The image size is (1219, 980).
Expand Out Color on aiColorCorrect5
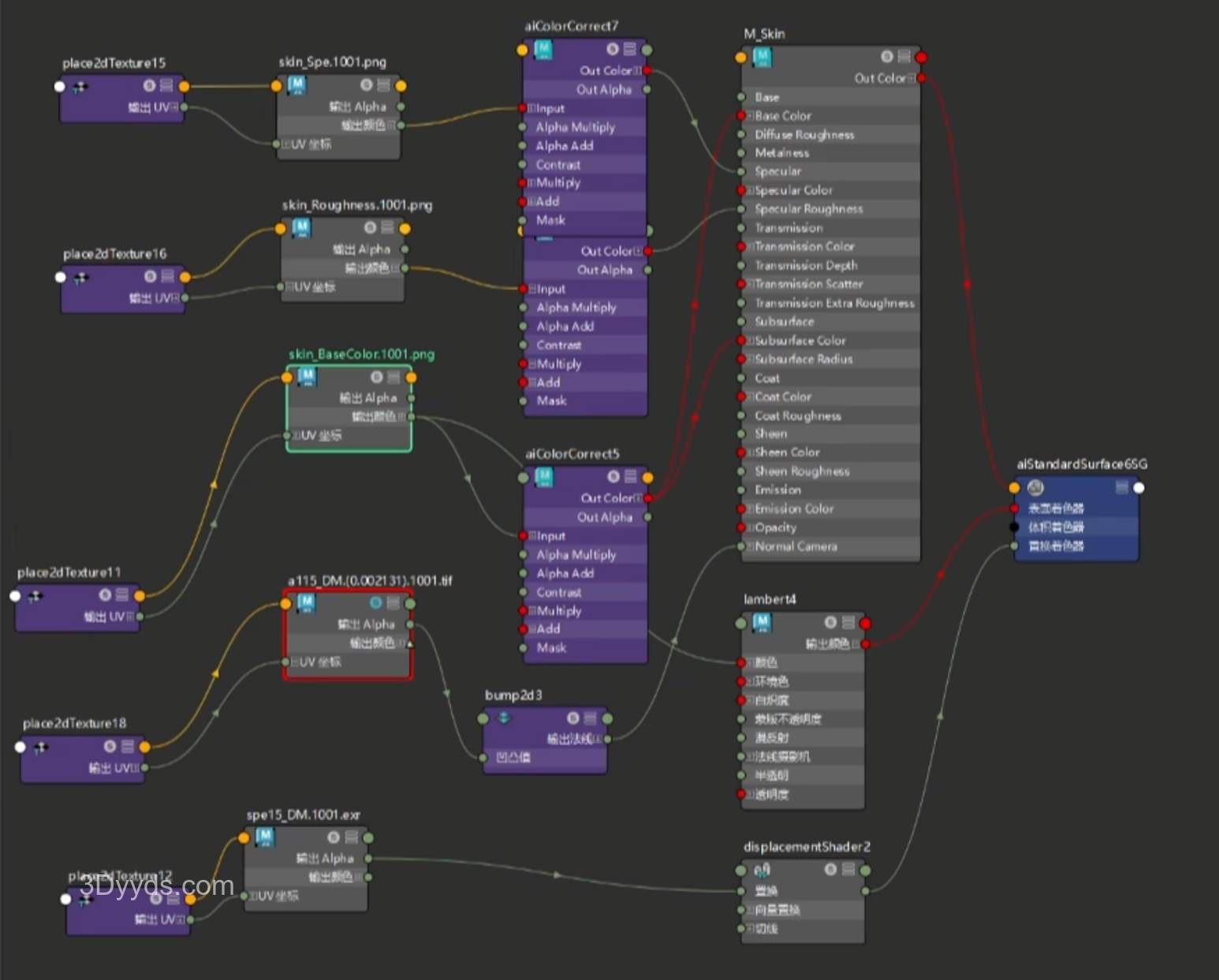coord(638,498)
